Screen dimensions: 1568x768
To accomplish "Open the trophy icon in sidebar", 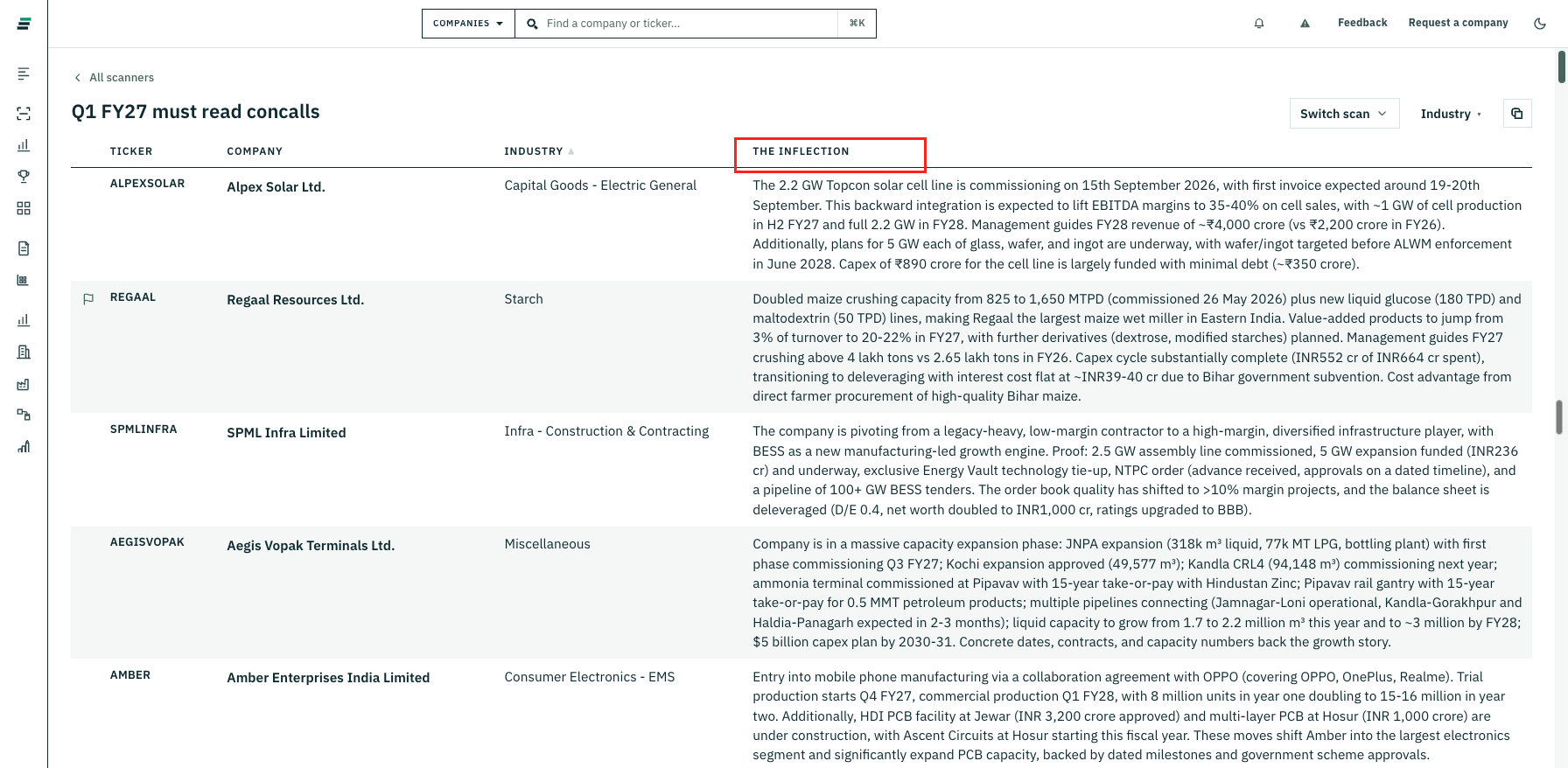I will click(x=24, y=177).
